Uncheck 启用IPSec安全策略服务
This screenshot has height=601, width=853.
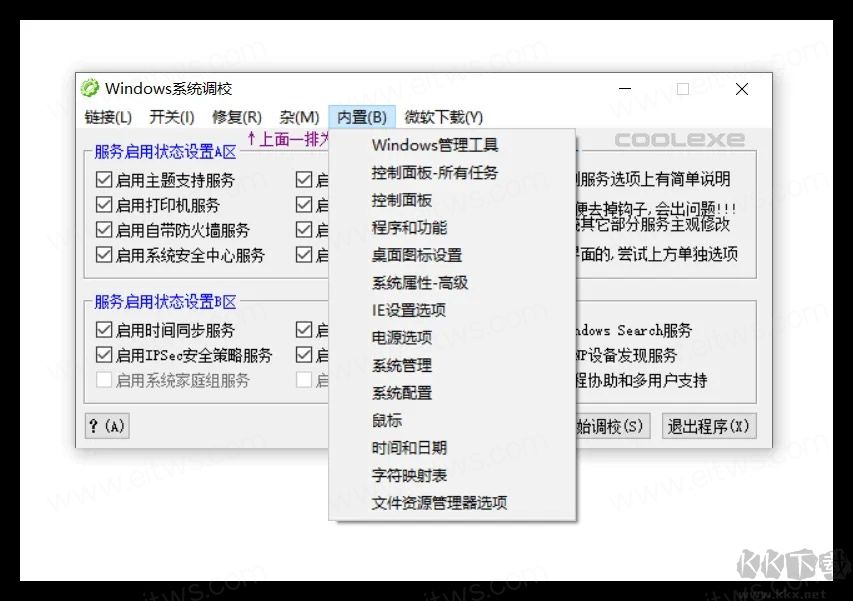[105, 353]
